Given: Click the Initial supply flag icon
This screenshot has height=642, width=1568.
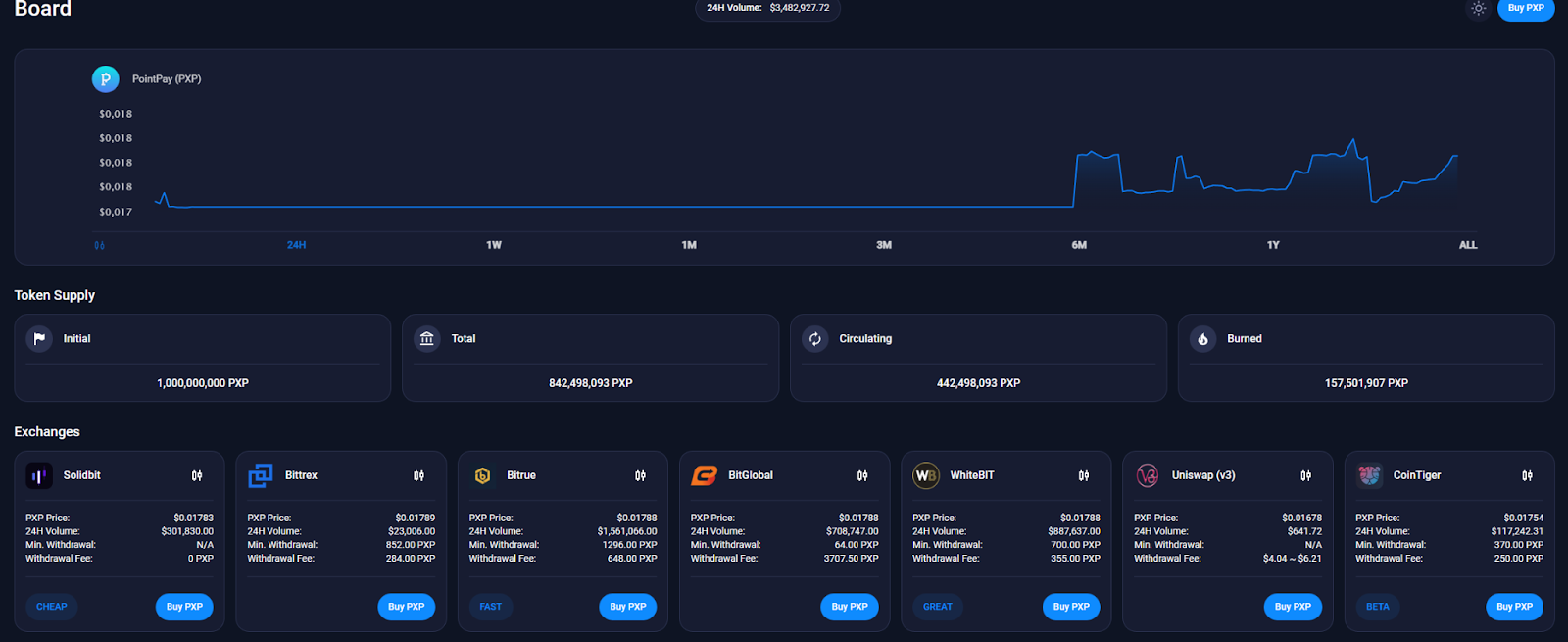Looking at the screenshot, I should coord(39,339).
